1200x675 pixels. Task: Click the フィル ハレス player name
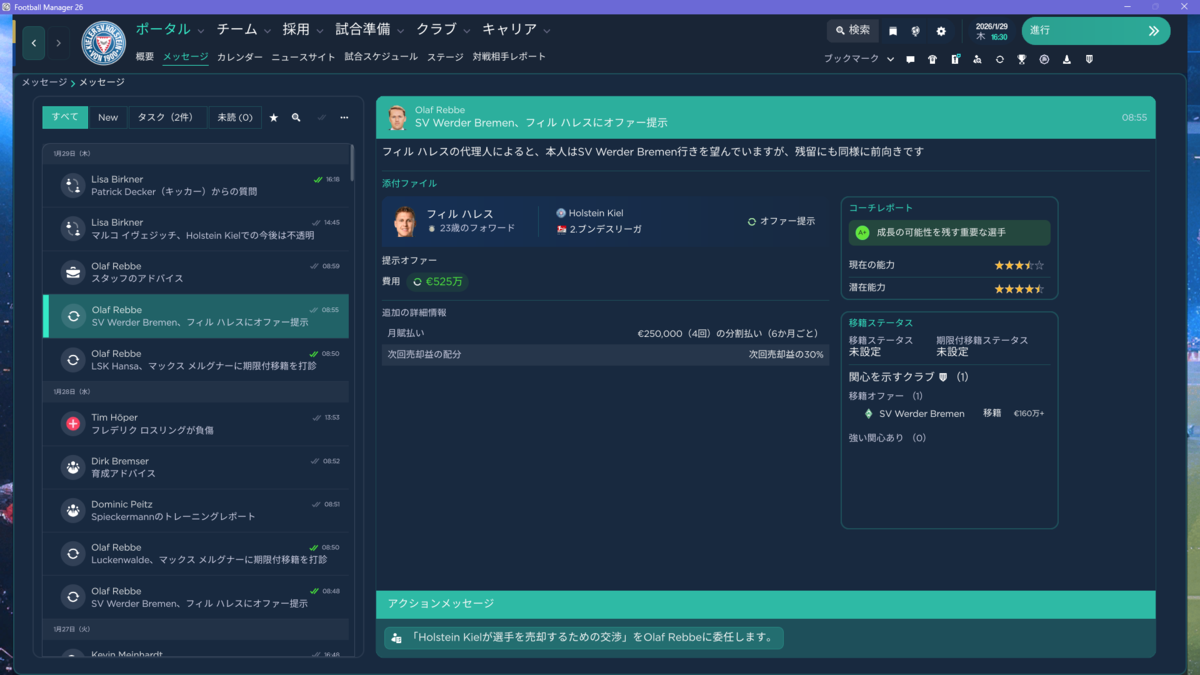coord(460,214)
